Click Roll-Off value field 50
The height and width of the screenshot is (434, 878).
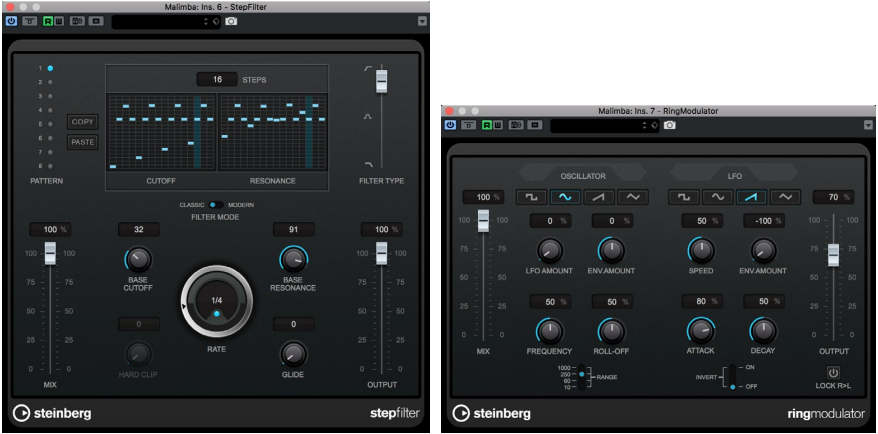(x=613, y=302)
